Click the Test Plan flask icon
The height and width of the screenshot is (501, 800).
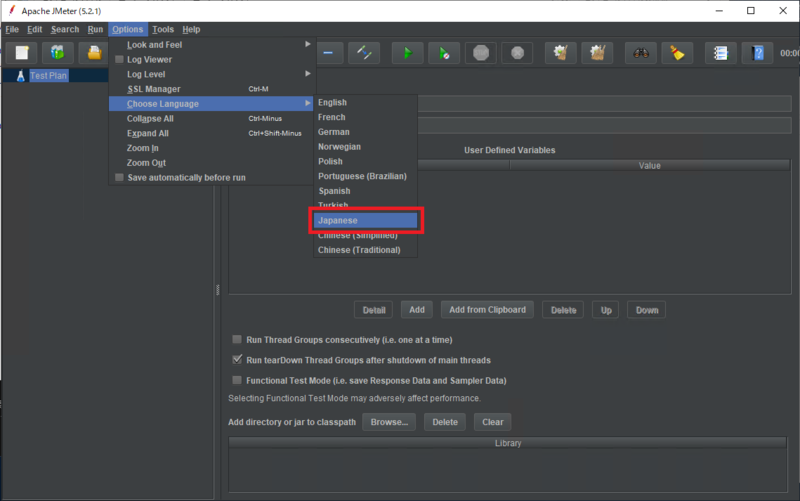20,76
